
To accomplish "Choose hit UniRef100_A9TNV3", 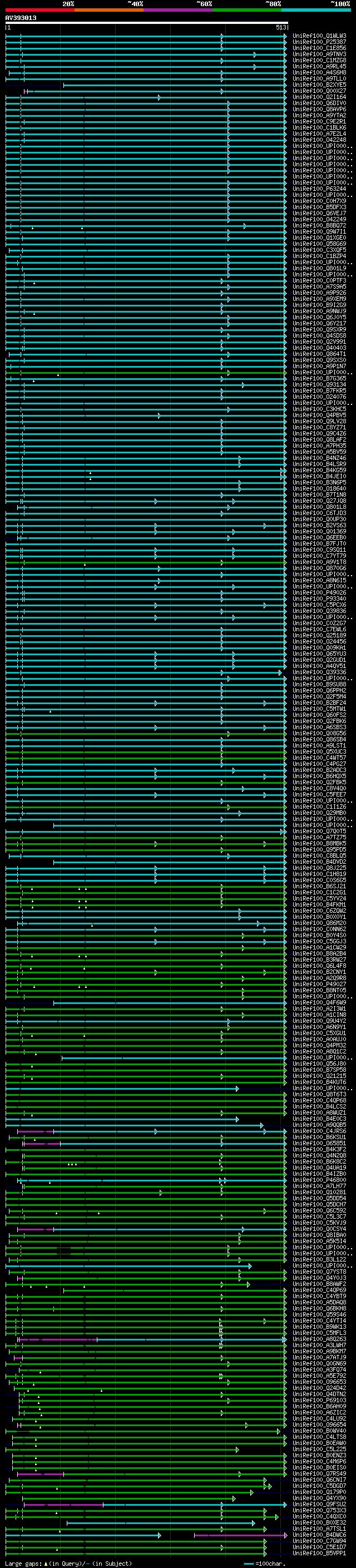I will [319, 54].
